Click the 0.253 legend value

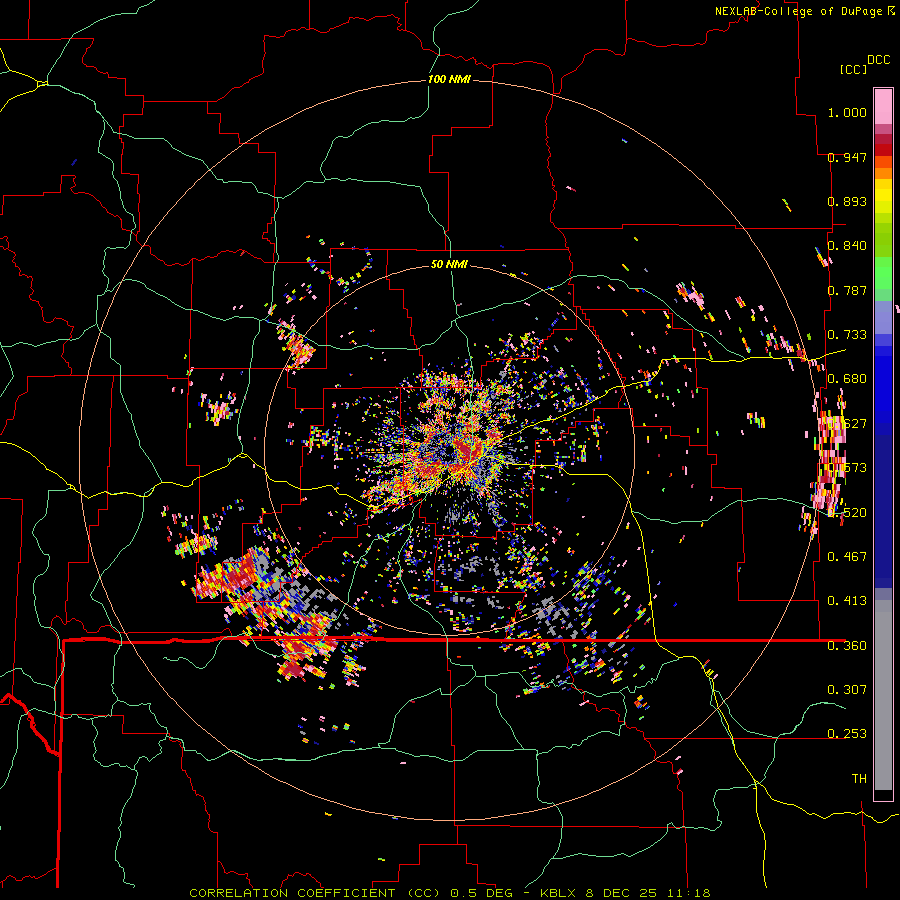point(847,734)
